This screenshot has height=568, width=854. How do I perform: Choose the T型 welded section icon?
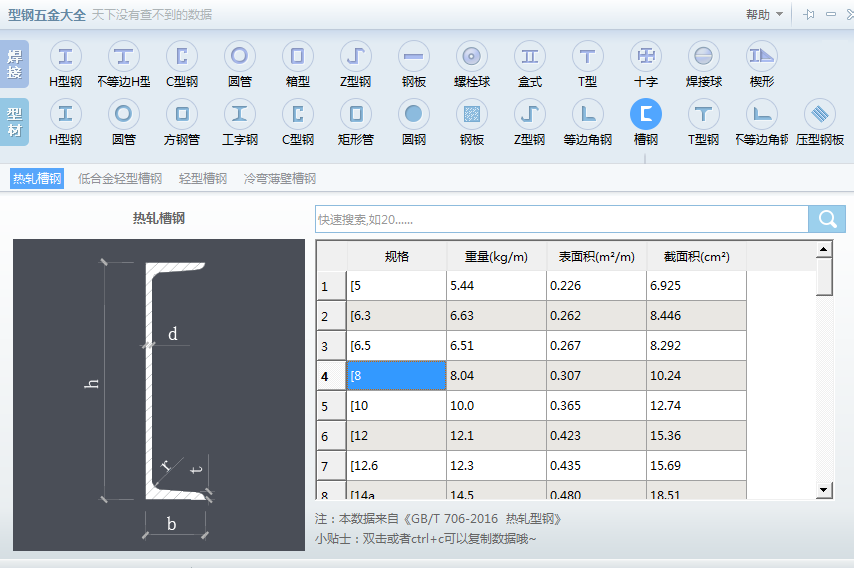[x=588, y=56]
